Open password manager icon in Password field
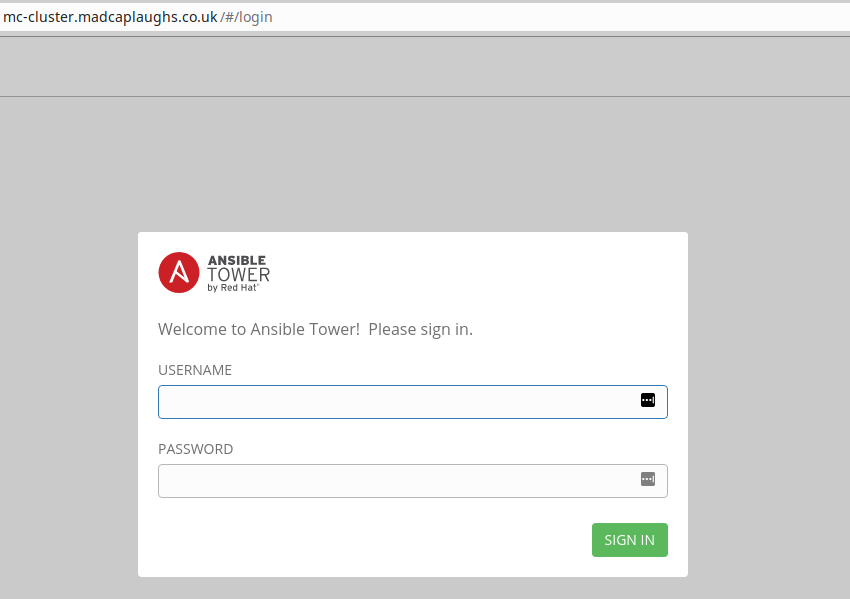This screenshot has height=599, width=850. [x=647, y=479]
